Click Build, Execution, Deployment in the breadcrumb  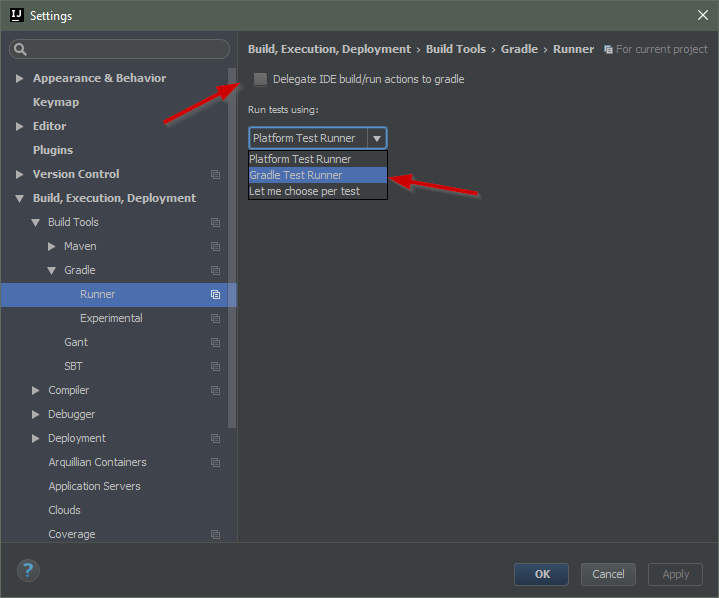tap(329, 49)
